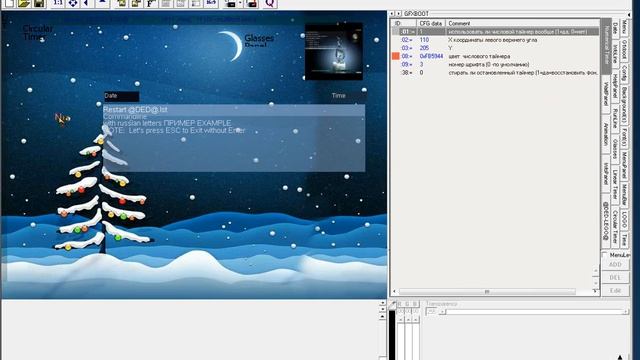
Task: Save using the floppy disk icon
Action: tap(39, 4)
